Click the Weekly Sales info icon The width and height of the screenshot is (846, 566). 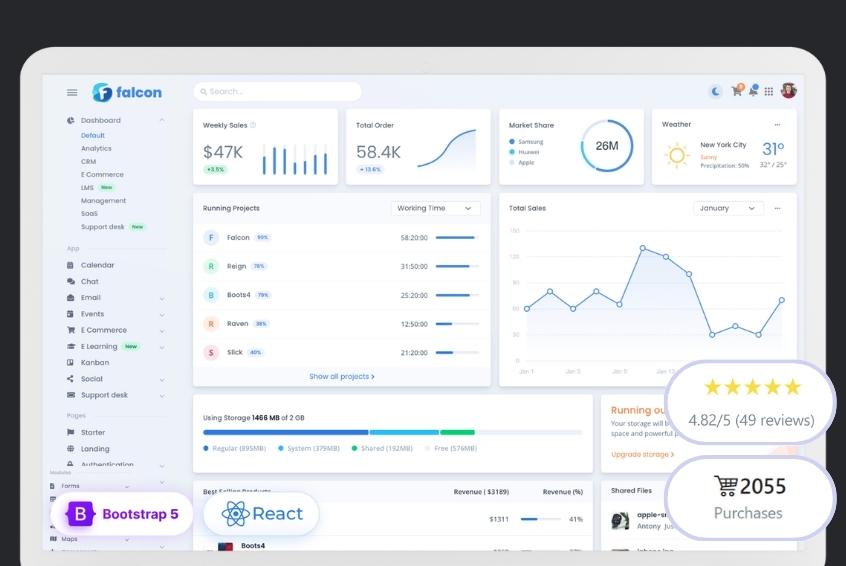coord(253,125)
